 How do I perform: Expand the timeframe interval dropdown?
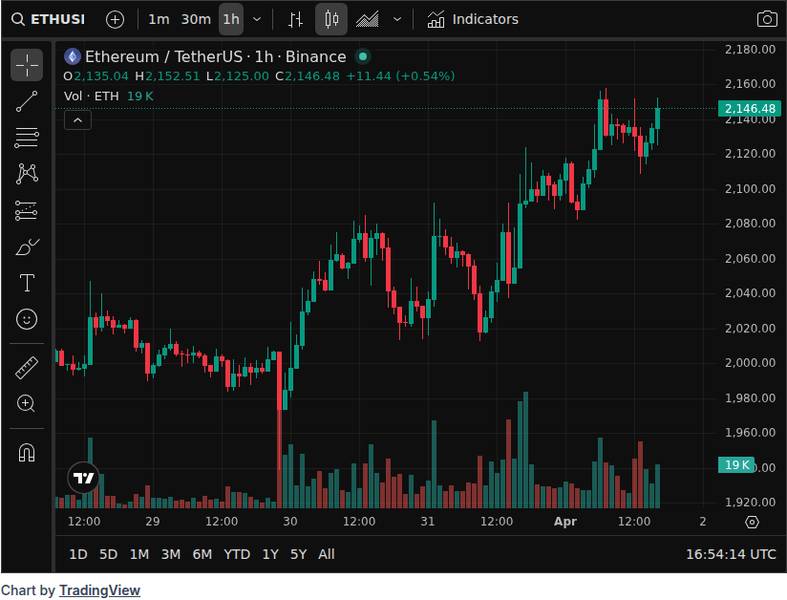(256, 20)
